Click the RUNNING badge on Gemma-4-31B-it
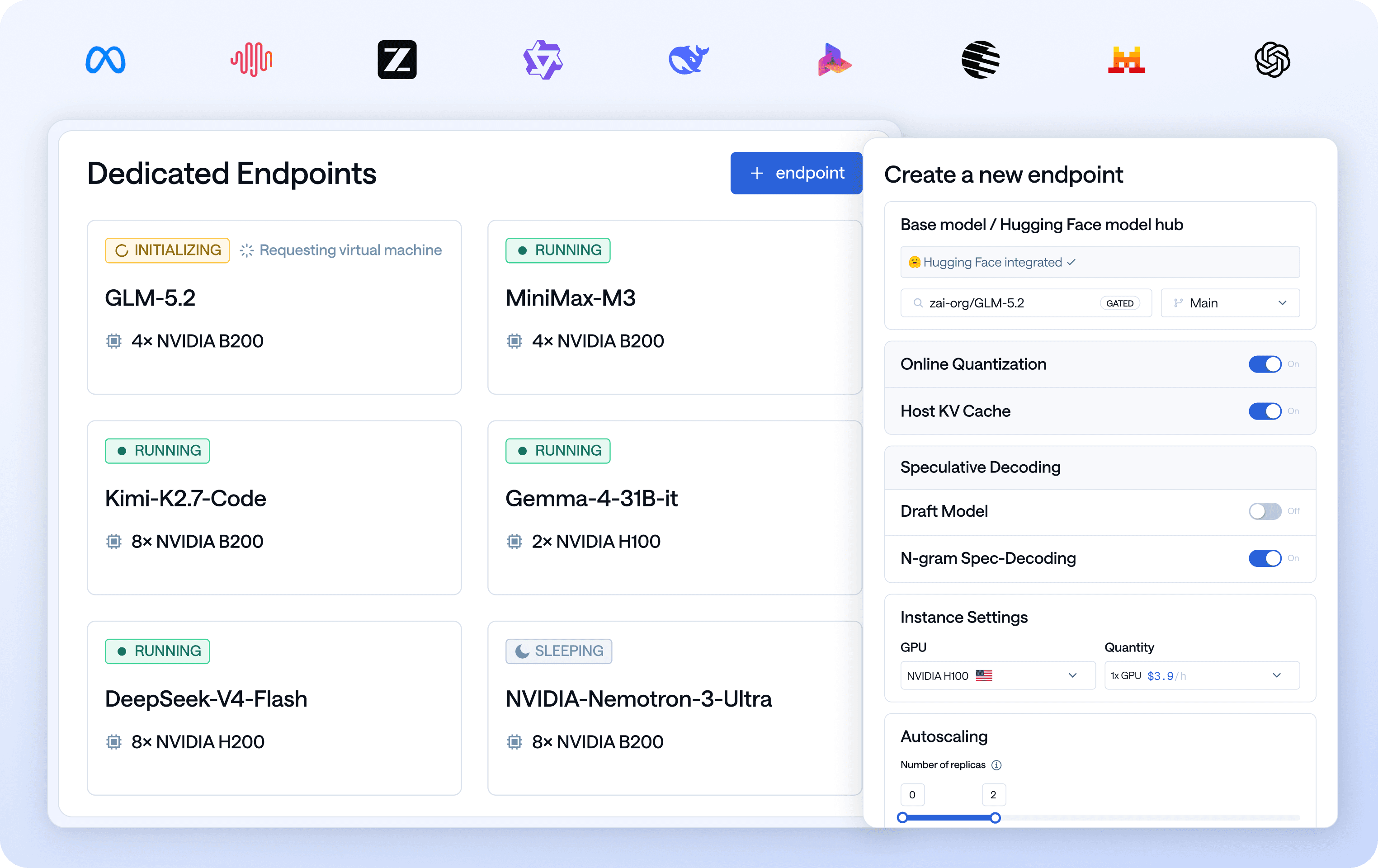 click(558, 451)
